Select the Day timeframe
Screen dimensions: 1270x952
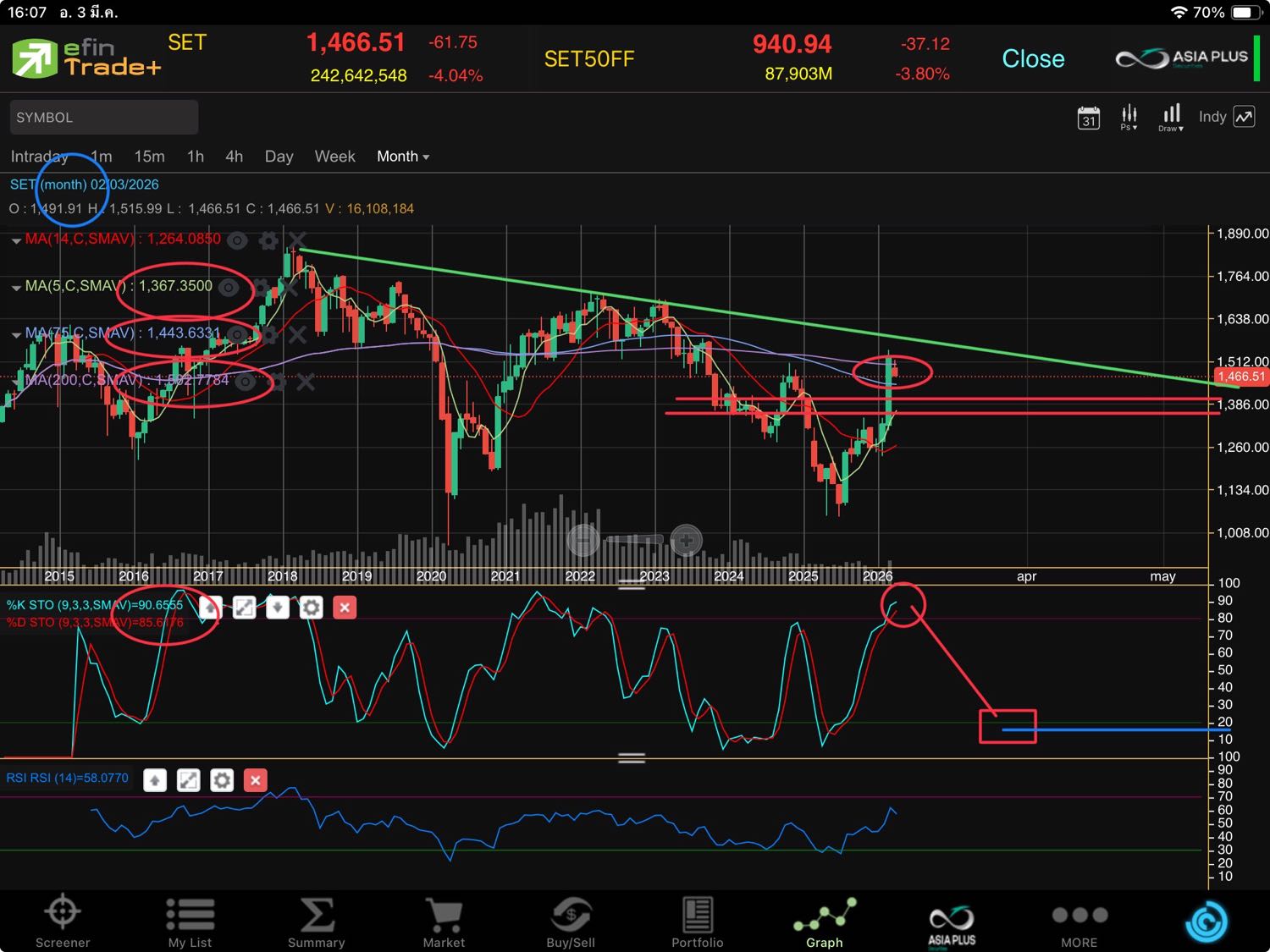tap(279, 157)
